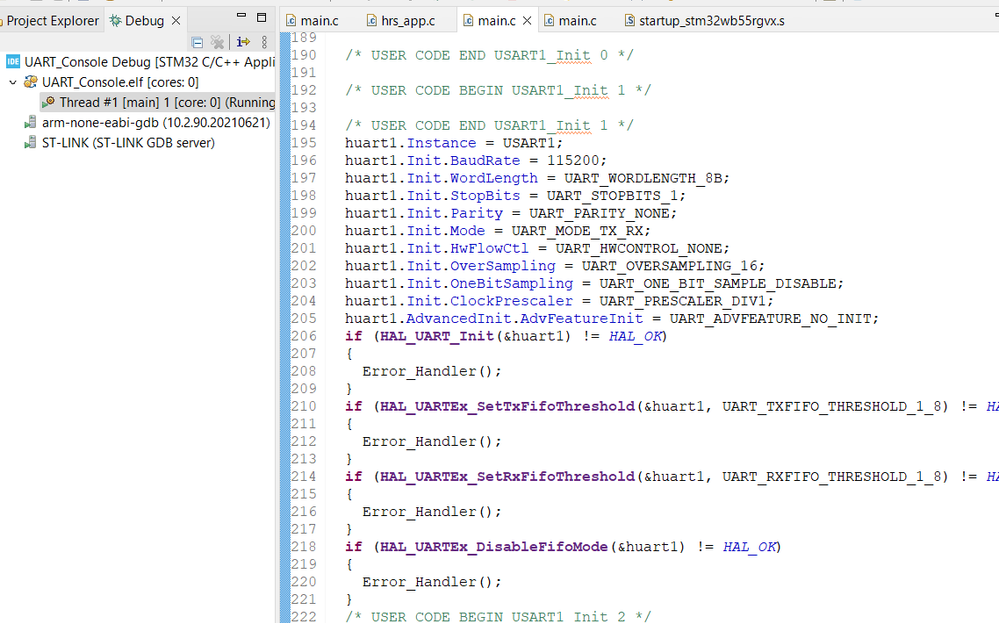Close the active main.c editor tab
Image resolution: width=999 pixels, height=623 pixels.
click(x=527, y=21)
